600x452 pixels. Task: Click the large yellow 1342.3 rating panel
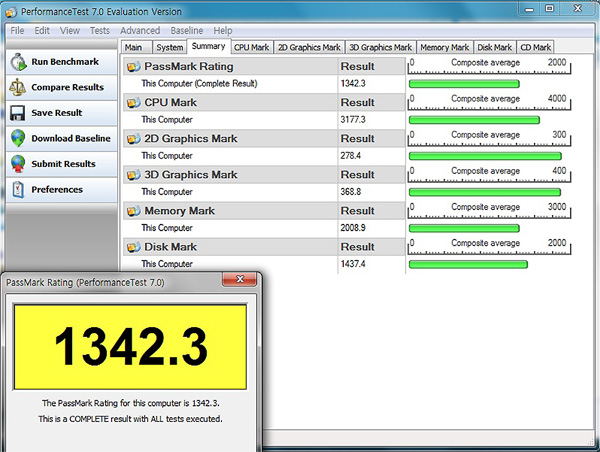point(130,347)
